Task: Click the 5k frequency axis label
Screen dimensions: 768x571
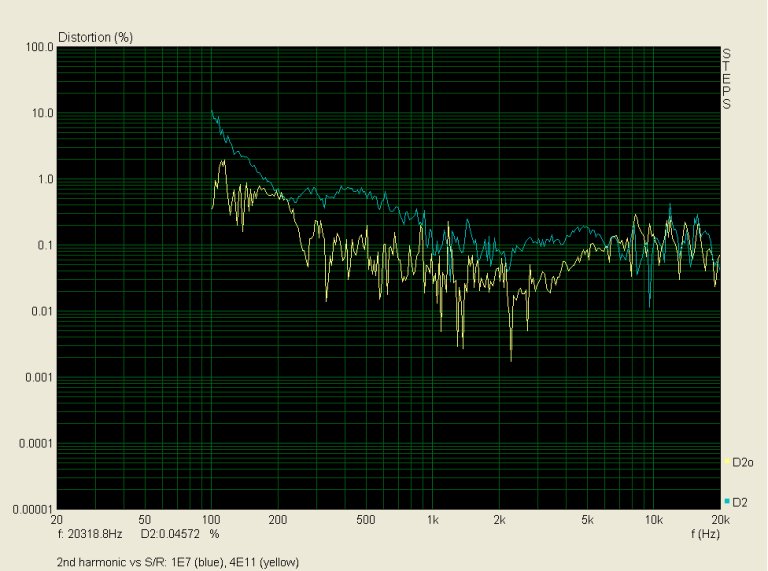Action: point(587,520)
